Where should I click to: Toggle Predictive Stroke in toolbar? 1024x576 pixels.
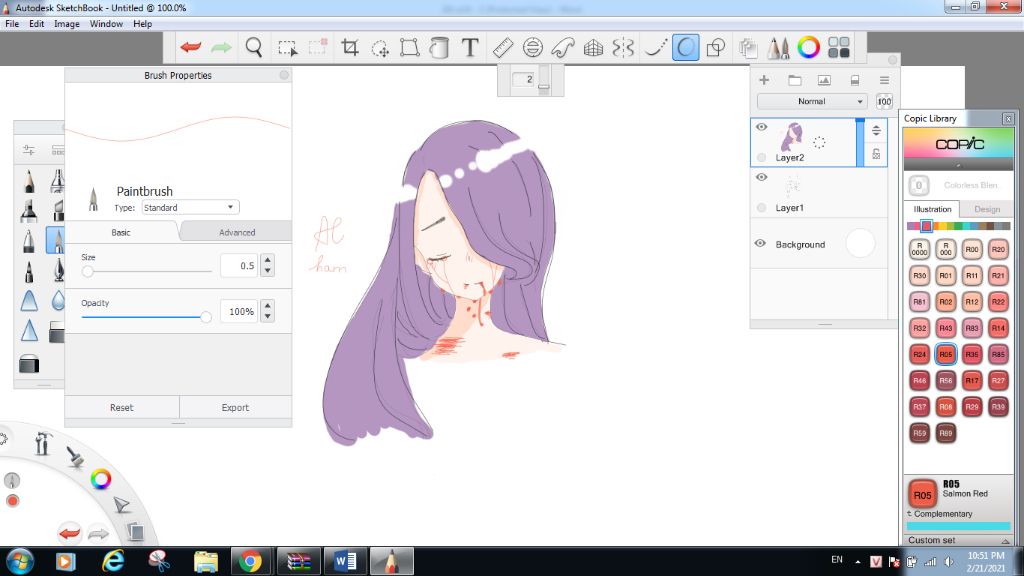(686, 47)
